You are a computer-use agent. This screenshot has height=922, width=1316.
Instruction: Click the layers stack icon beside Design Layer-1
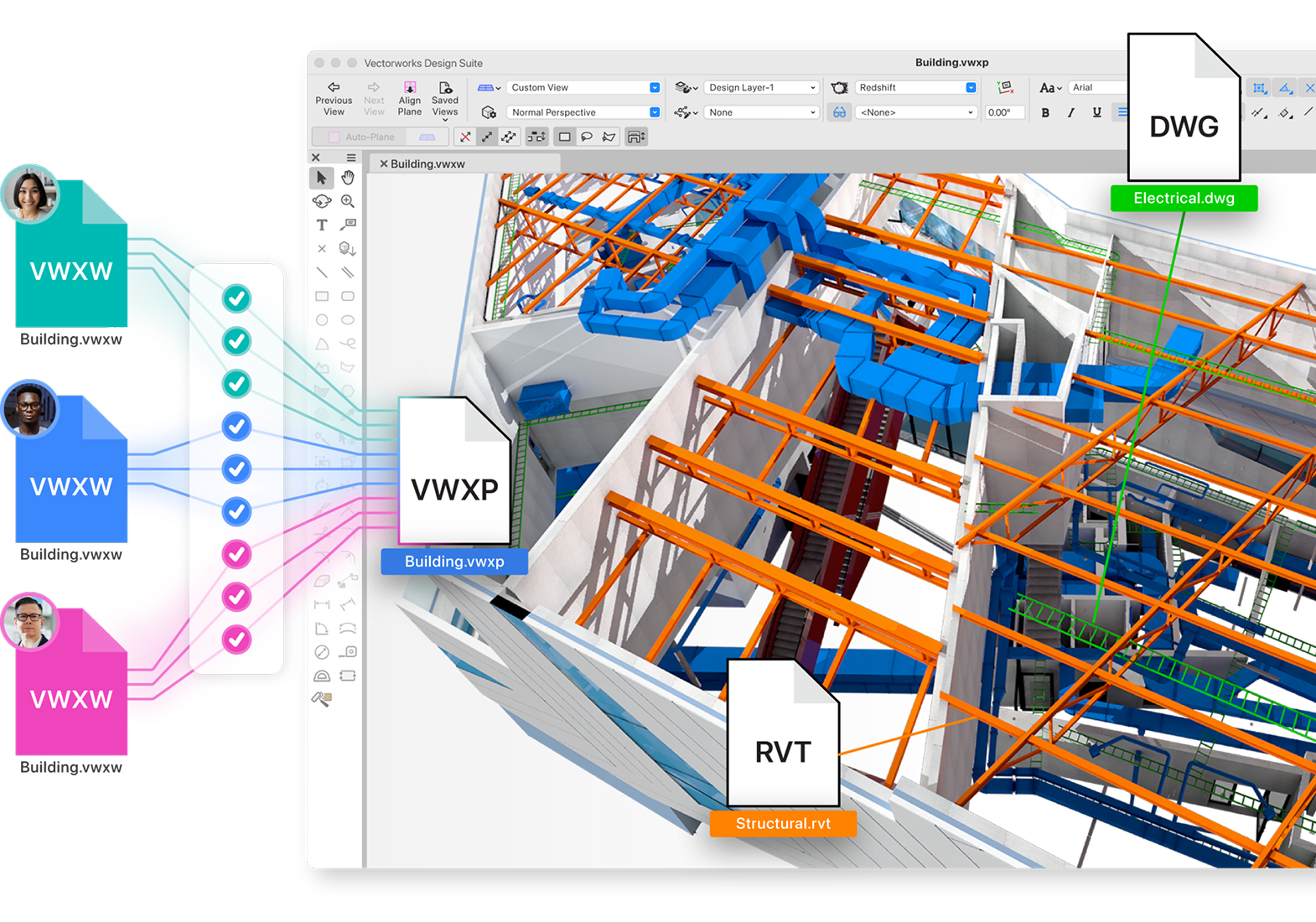pyautogui.click(x=686, y=87)
